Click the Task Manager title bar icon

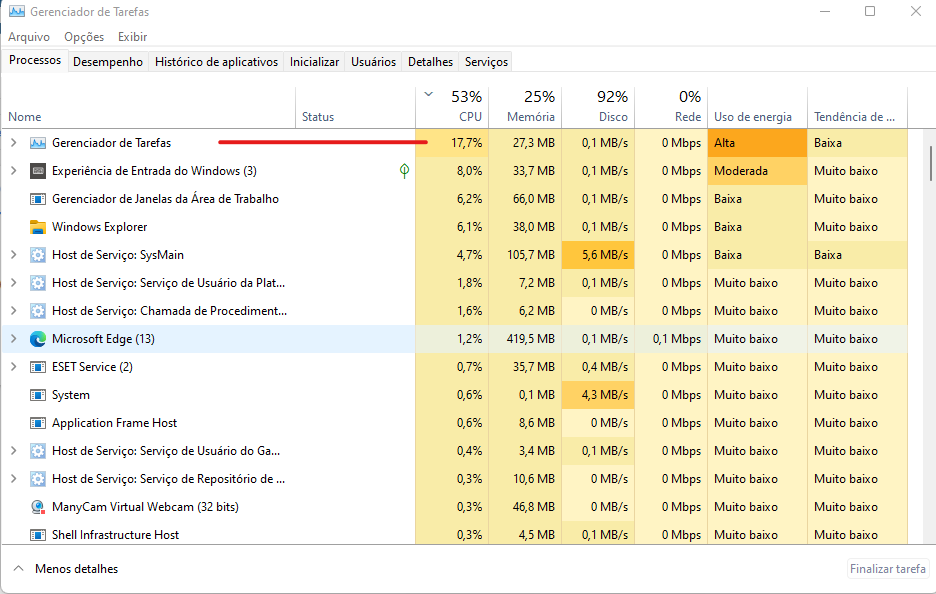click(x=17, y=11)
